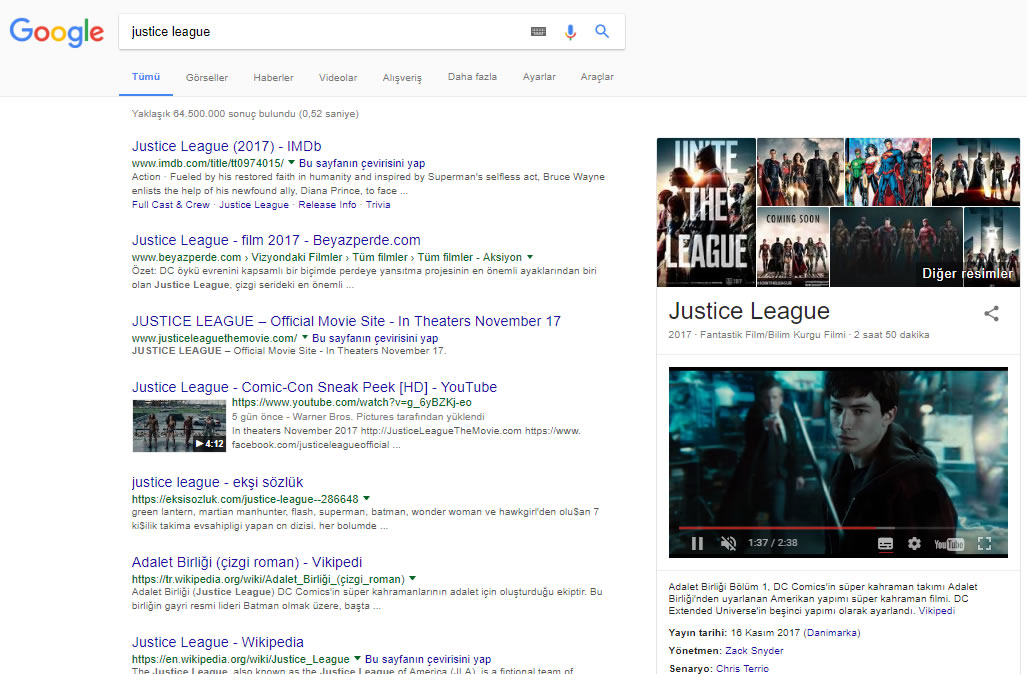
Task: Pause the trailer video
Action: (x=698, y=543)
